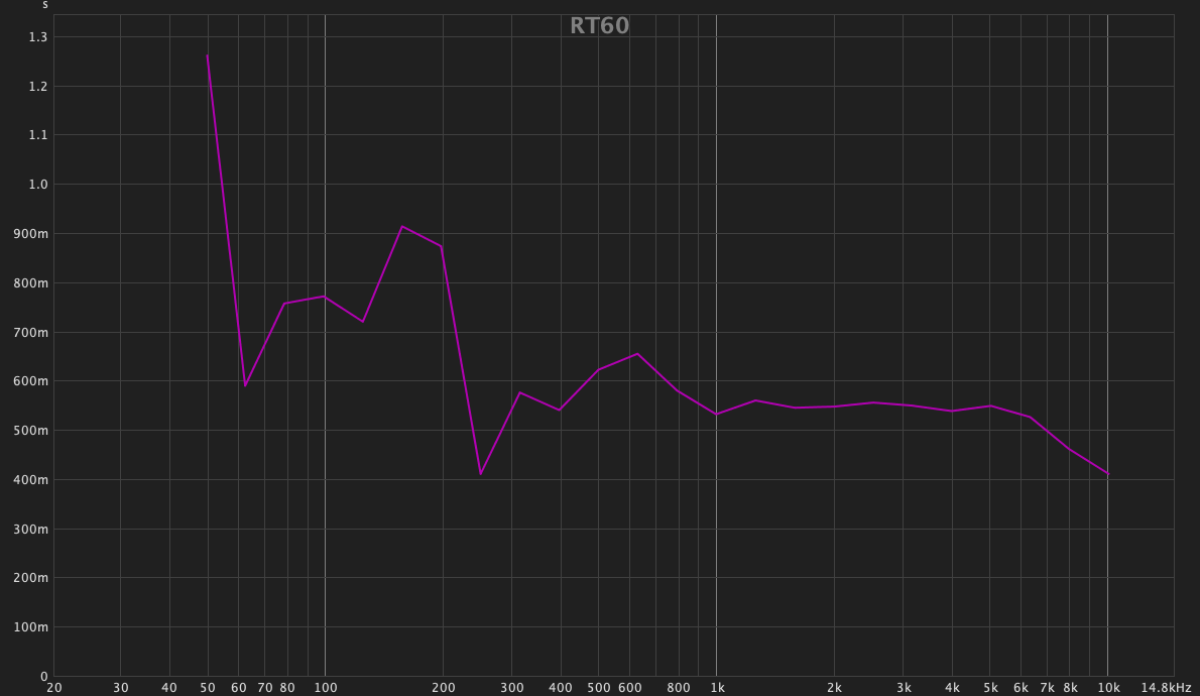Click the 20 label on frequency axis
Screen dimensions: 1200x696
(x=54, y=688)
